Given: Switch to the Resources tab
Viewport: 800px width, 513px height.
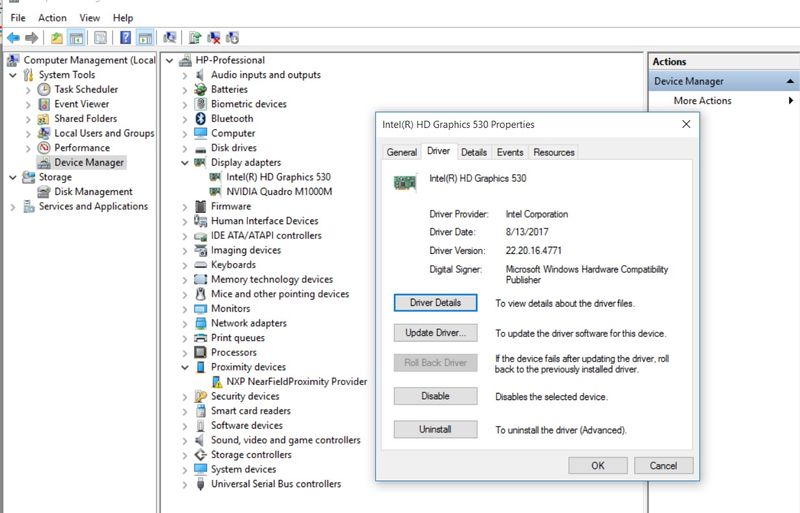Looking at the screenshot, I should [x=554, y=152].
